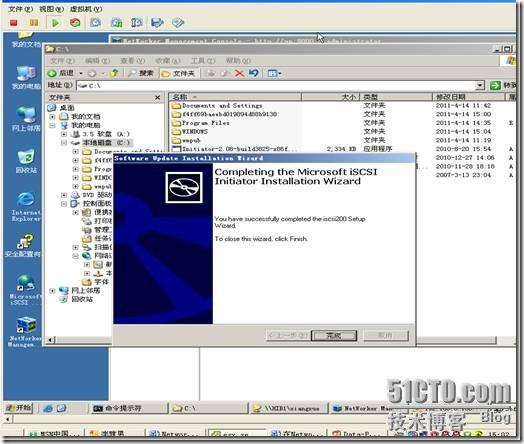Click show desktop quick launch icon
This screenshot has width=524, height=444.
[x=61, y=408]
